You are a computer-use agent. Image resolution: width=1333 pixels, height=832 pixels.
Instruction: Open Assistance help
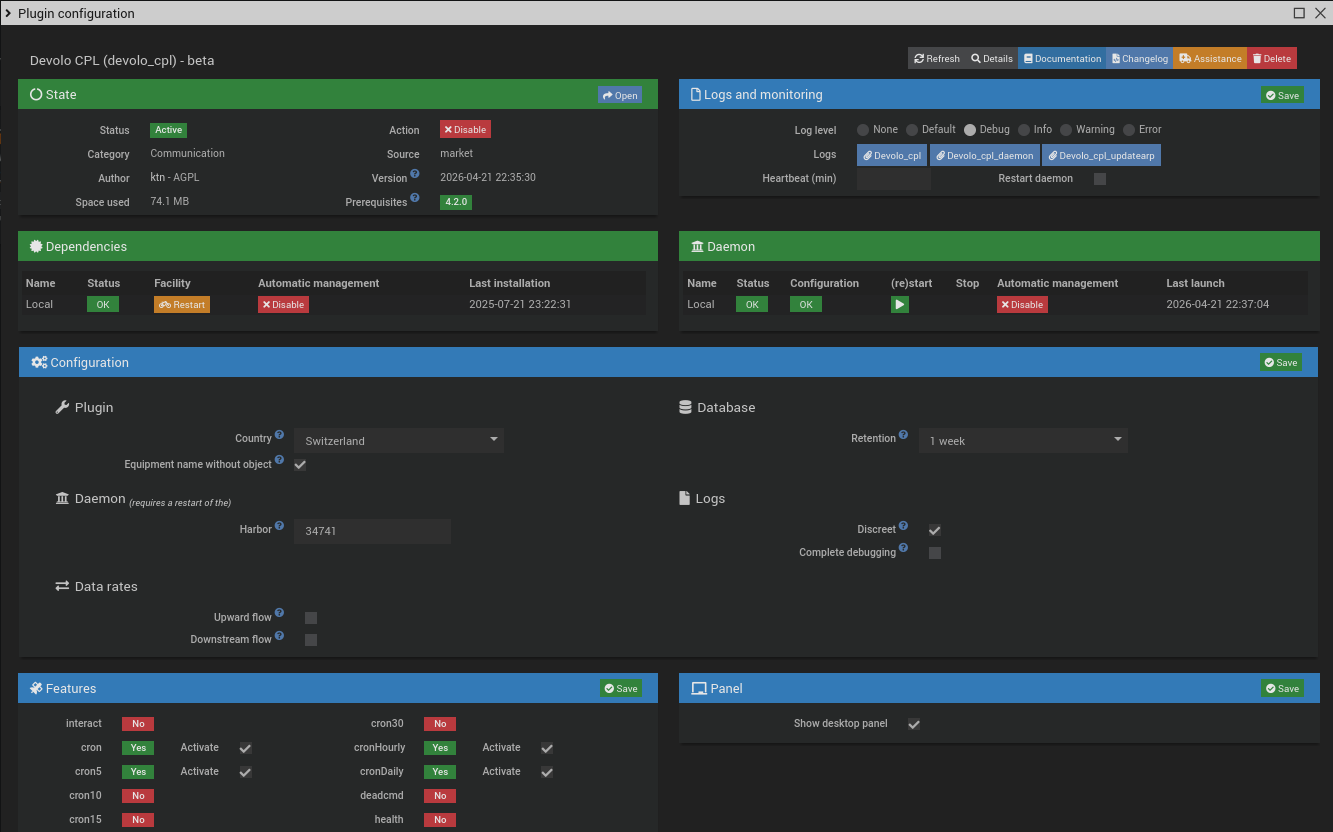[1210, 59]
